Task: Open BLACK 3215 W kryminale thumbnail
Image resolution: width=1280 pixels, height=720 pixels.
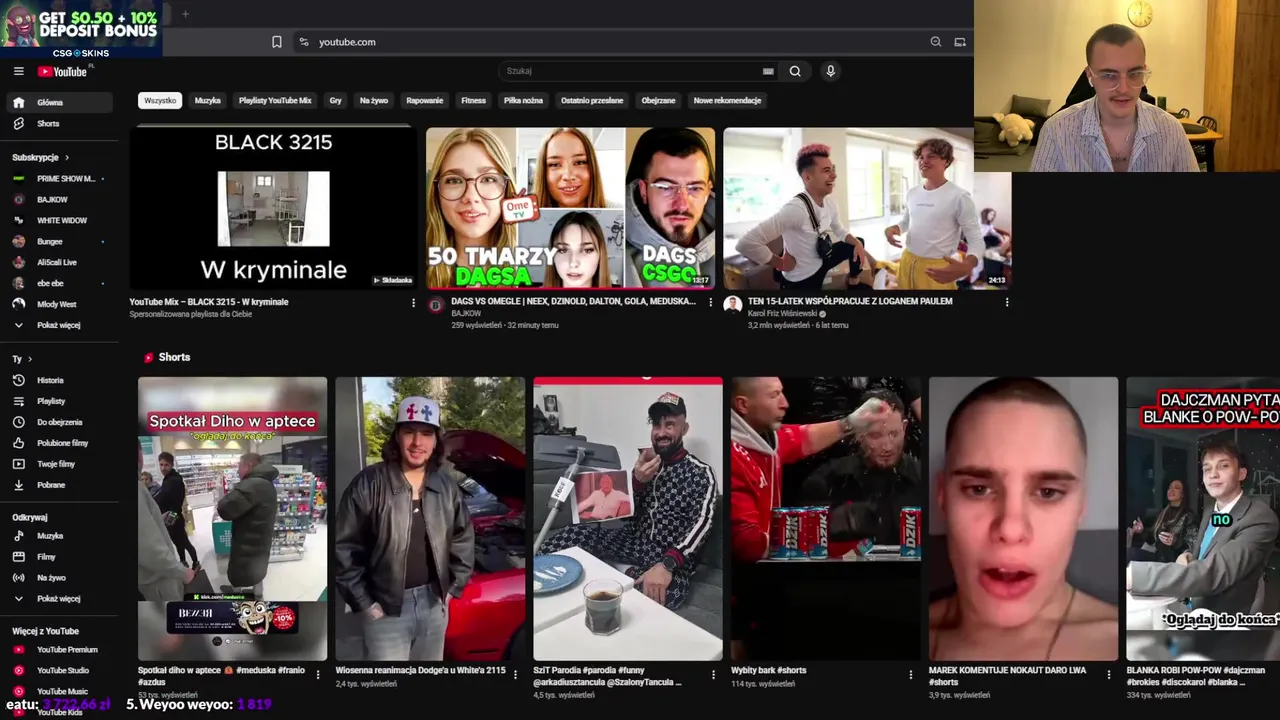Action: click(x=273, y=208)
